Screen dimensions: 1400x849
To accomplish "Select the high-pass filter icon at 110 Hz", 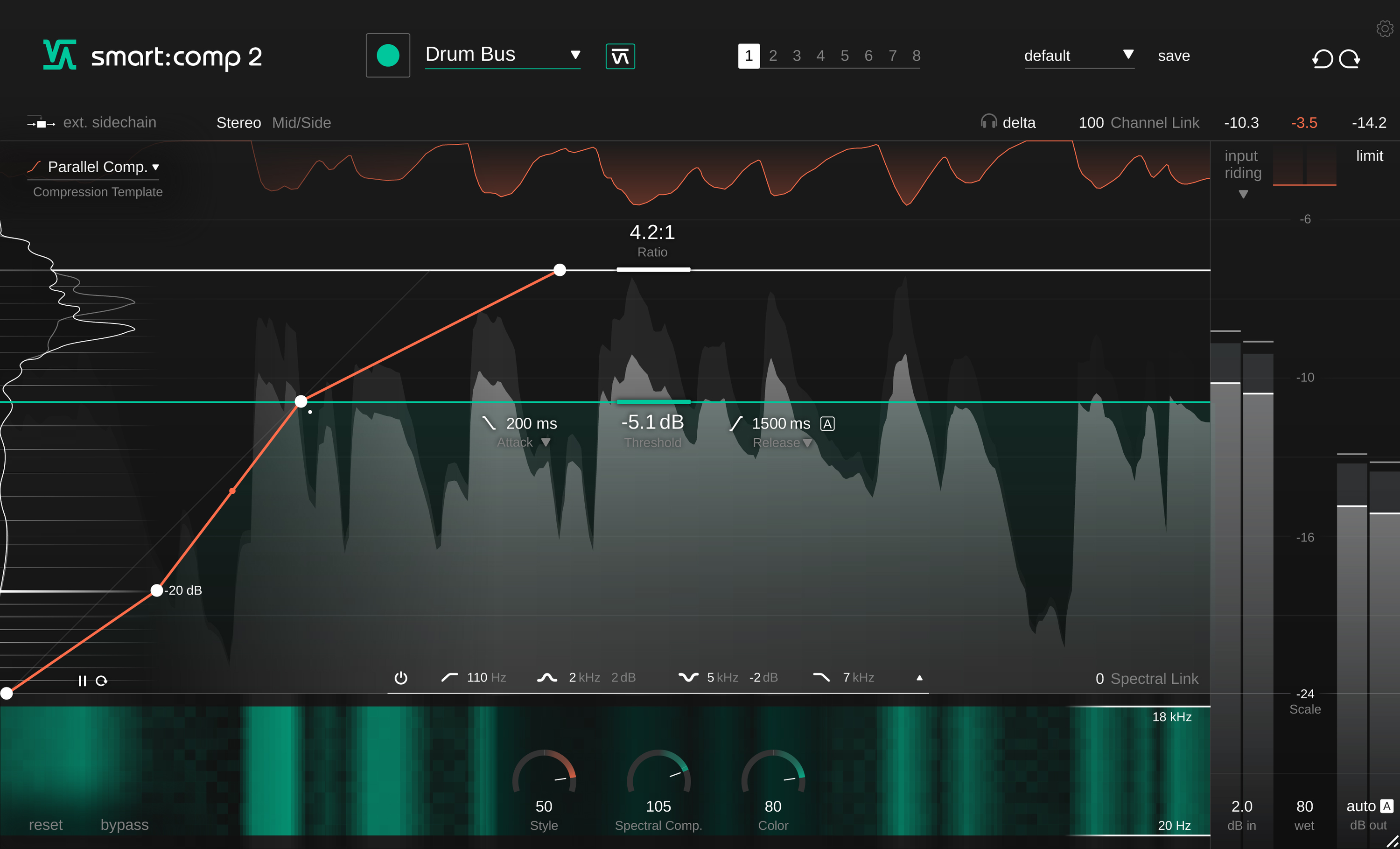I will pyautogui.click(x=449, y=677).
